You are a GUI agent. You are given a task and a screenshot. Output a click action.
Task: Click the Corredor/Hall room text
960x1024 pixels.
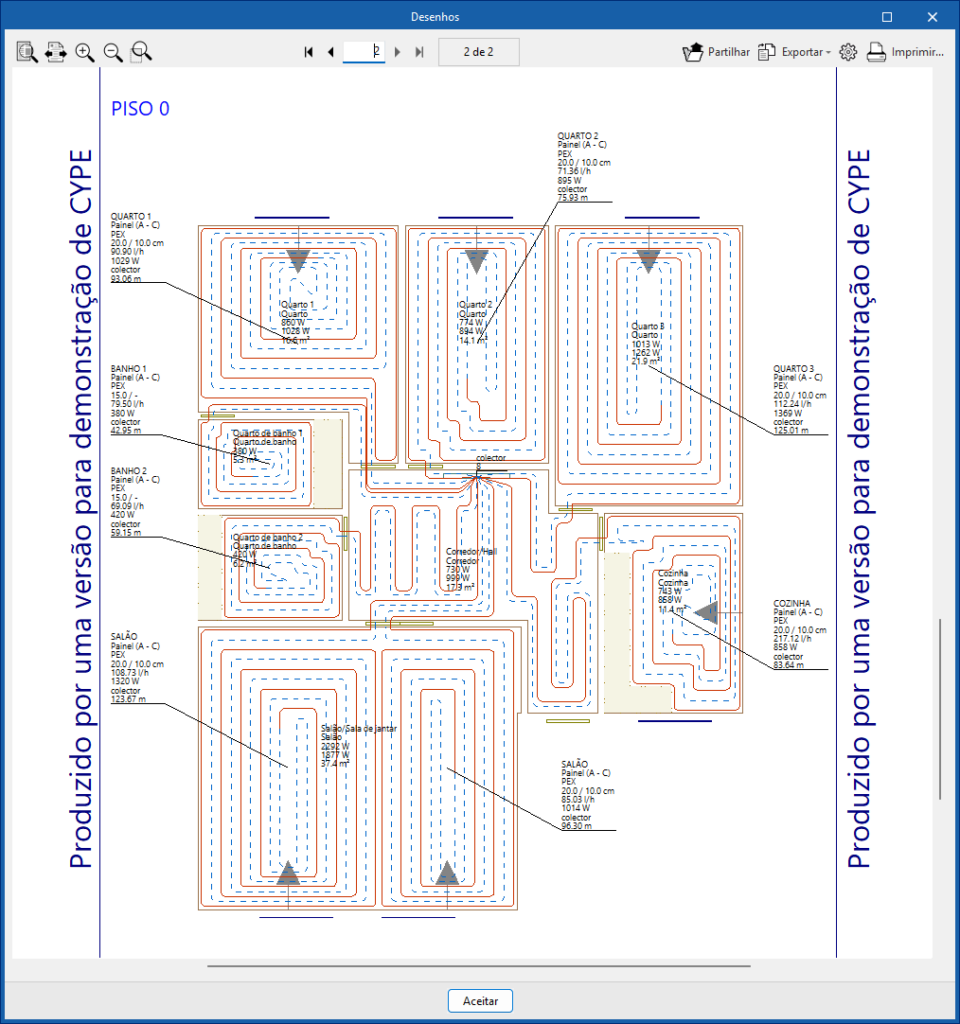point(471,569)
